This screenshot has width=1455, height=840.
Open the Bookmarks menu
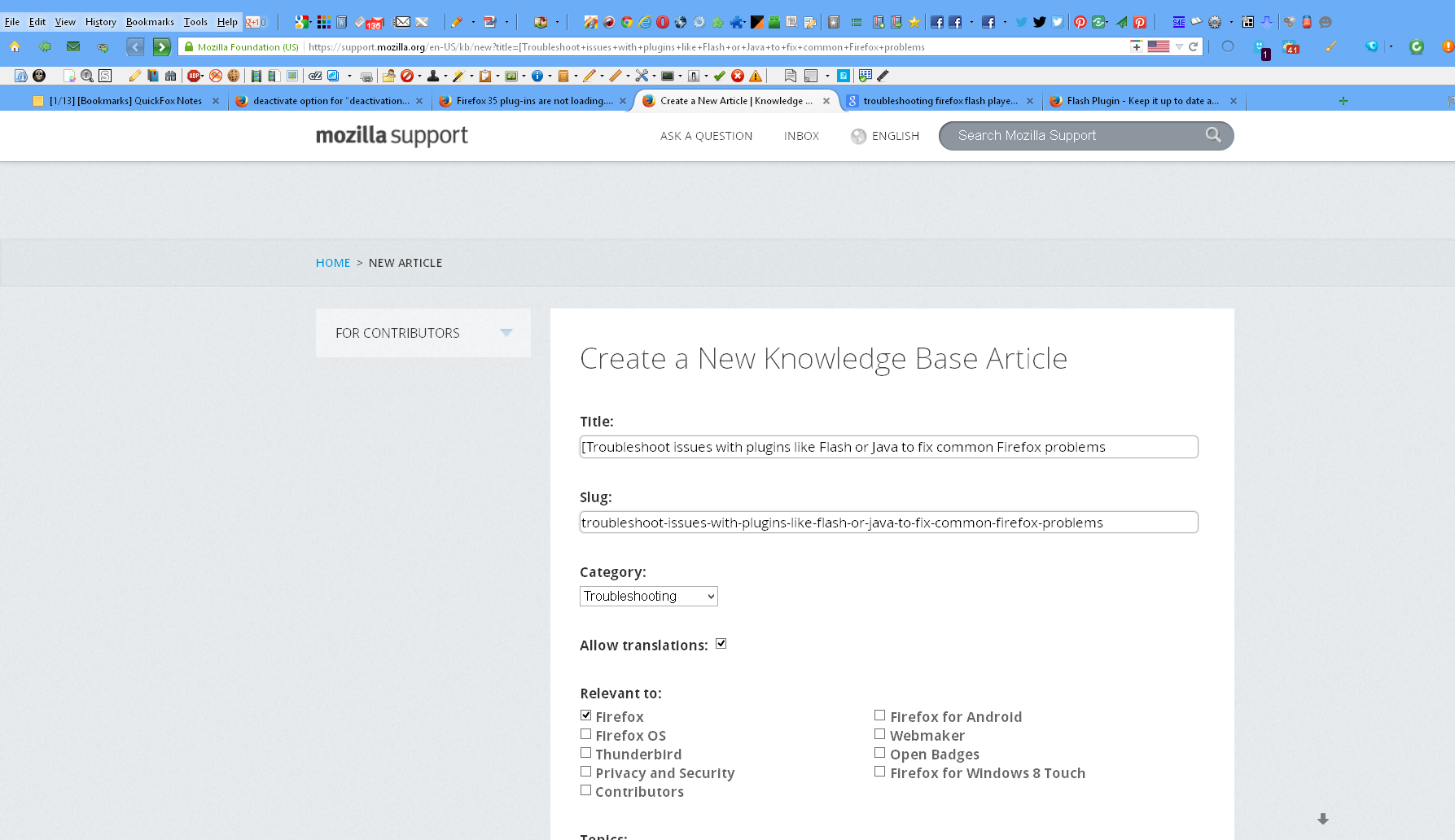coord(150,22)
